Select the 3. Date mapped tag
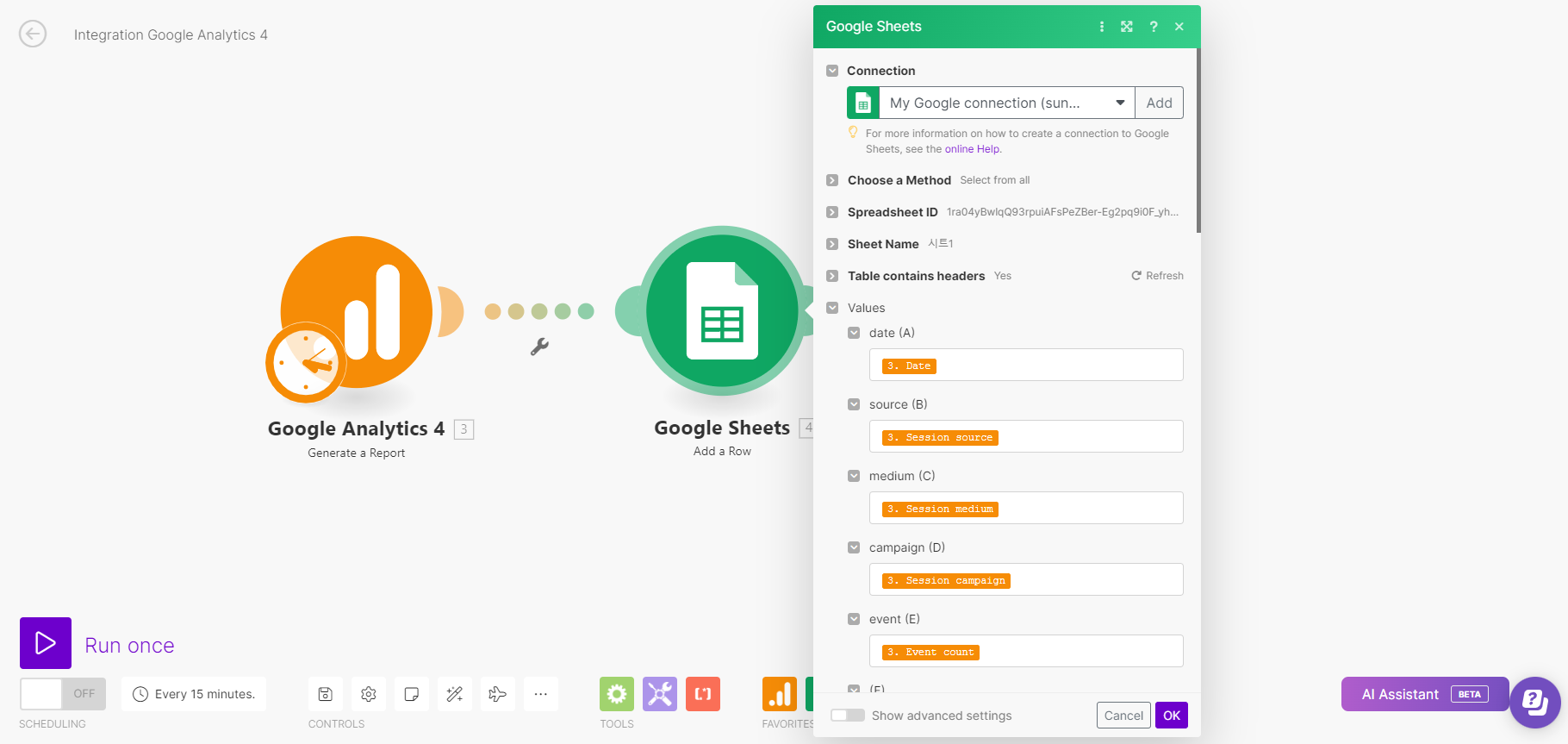This screenshot has height=744, width=1568. pyautogui.click(x=909, y=366)
